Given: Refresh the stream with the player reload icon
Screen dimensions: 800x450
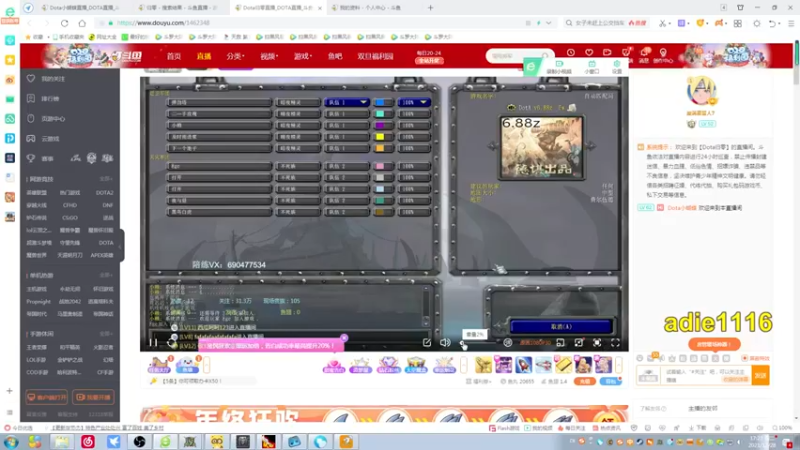Looking at the screenshot, I should click(170, 343).
